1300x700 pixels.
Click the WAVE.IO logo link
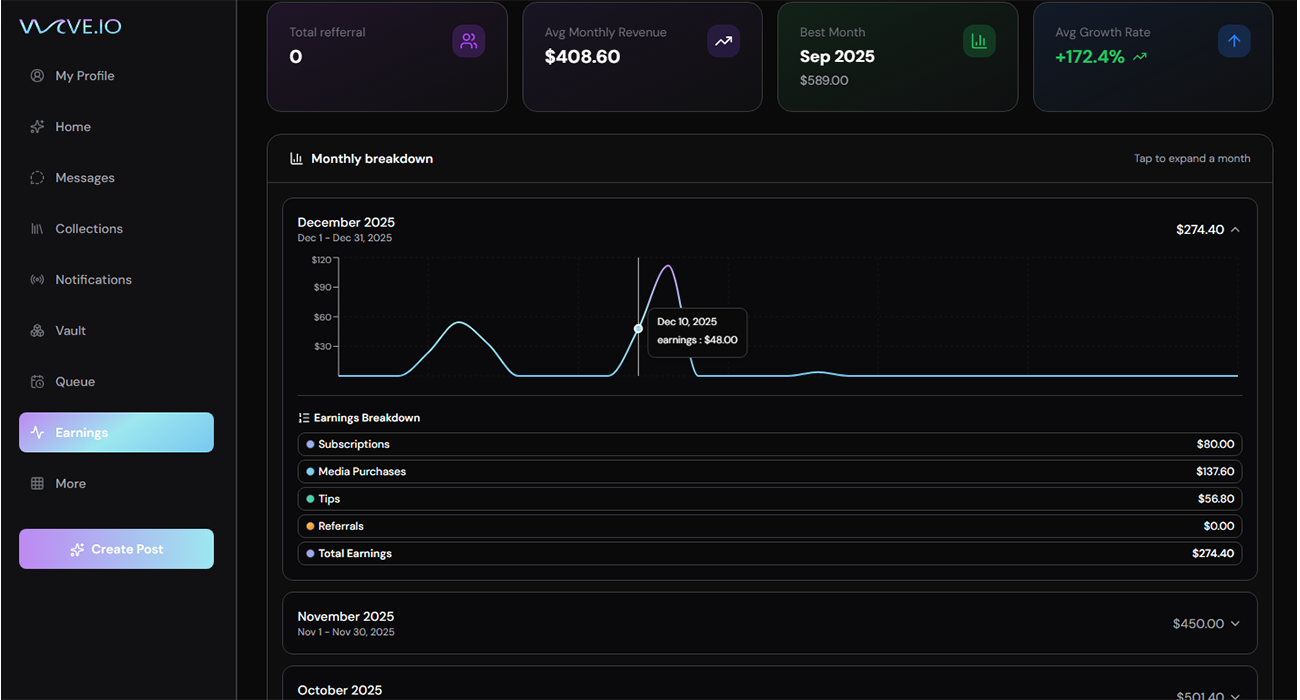(x=70, y=27)
